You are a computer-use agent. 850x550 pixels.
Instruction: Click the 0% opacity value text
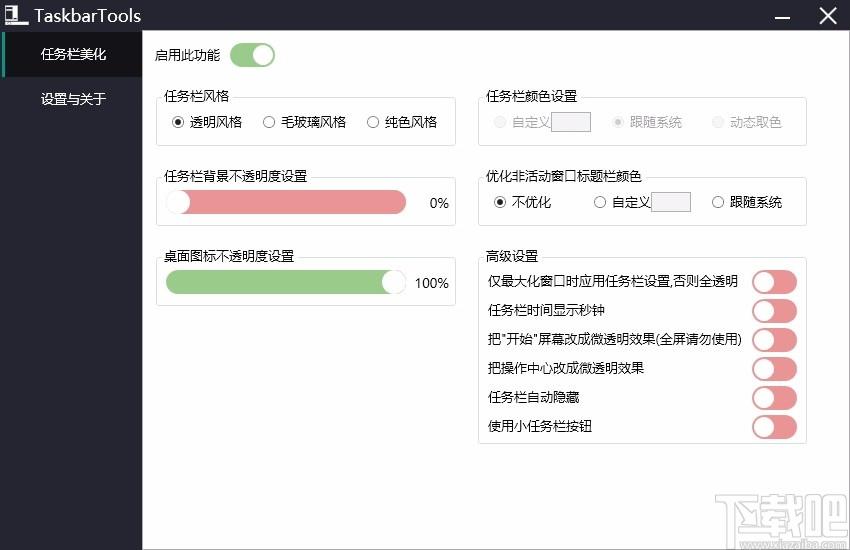(439, 203)
